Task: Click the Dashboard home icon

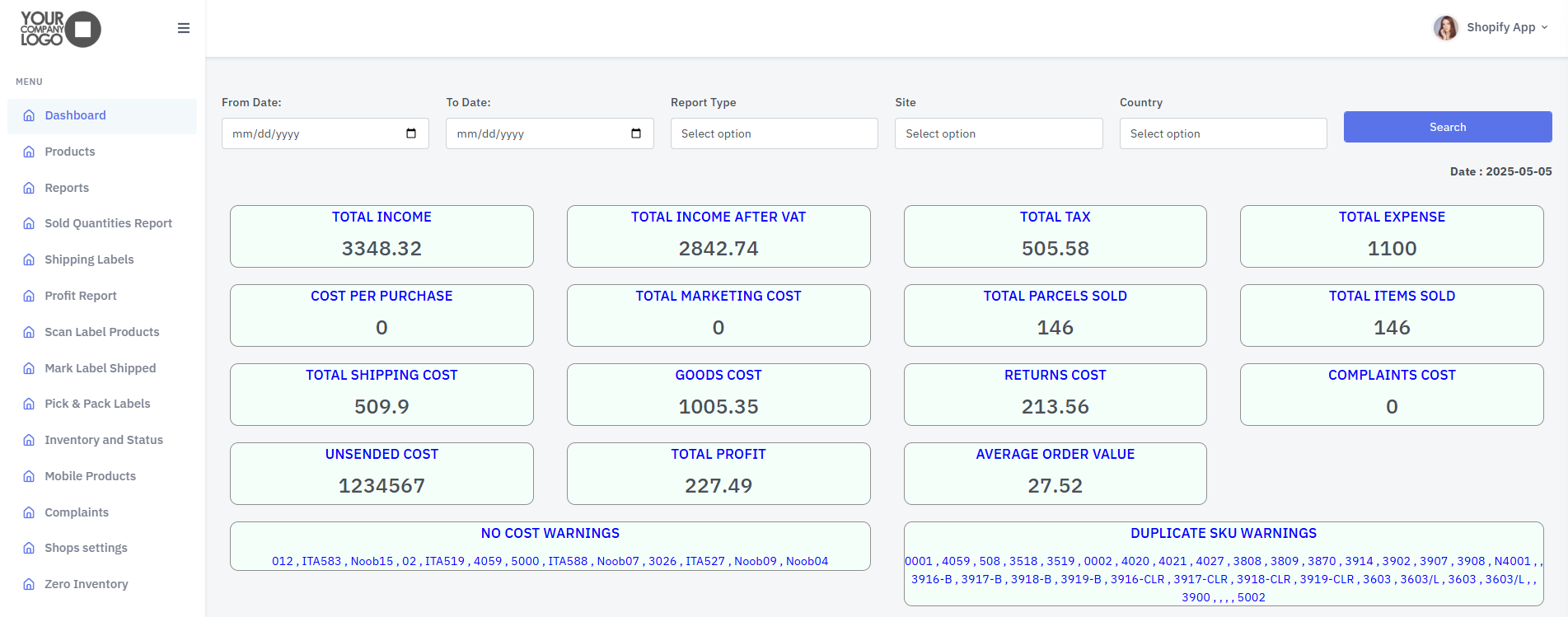Action: tap(29, 115)
